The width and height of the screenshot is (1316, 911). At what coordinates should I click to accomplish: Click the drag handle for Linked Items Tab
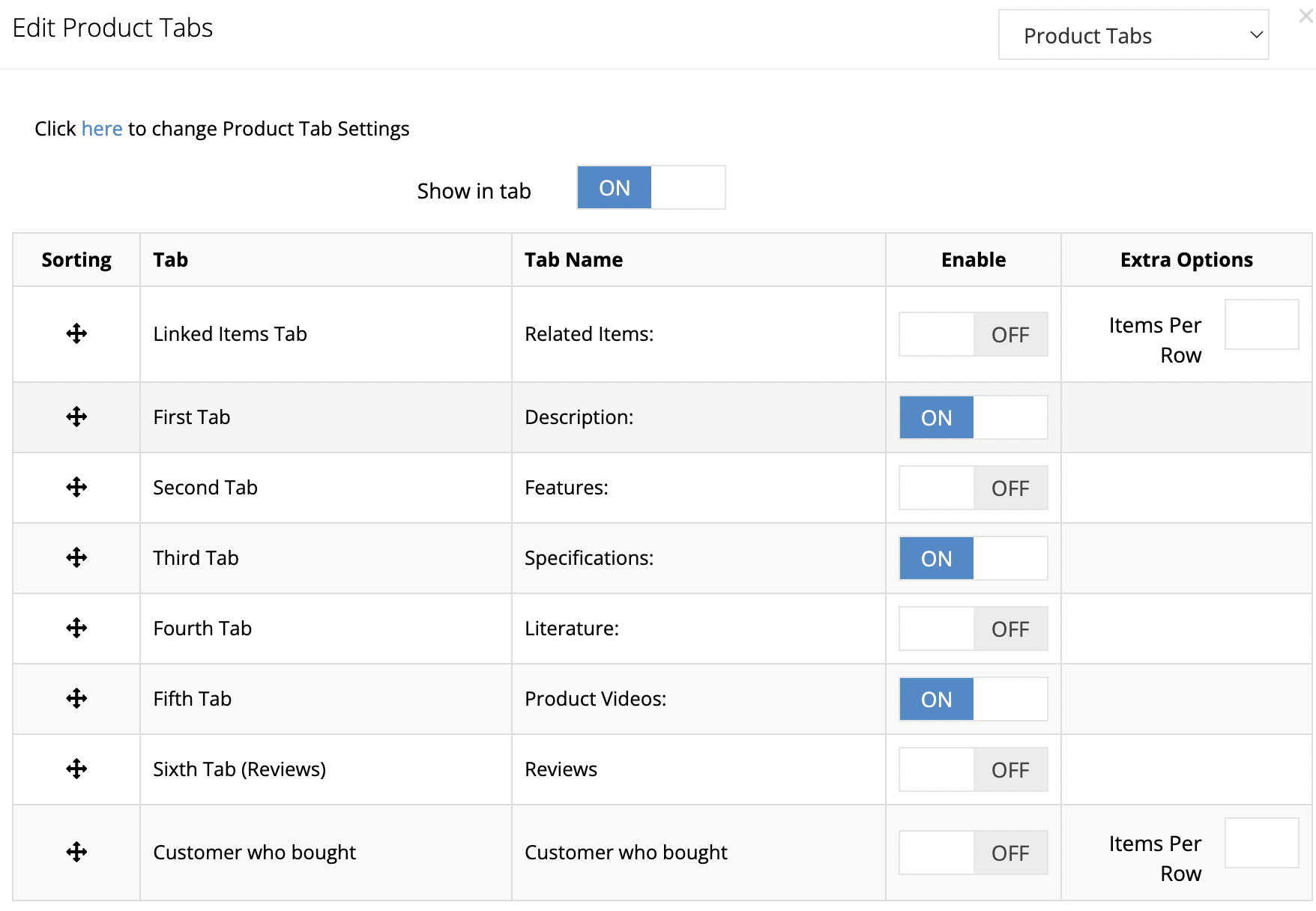[x=76, y=333]
